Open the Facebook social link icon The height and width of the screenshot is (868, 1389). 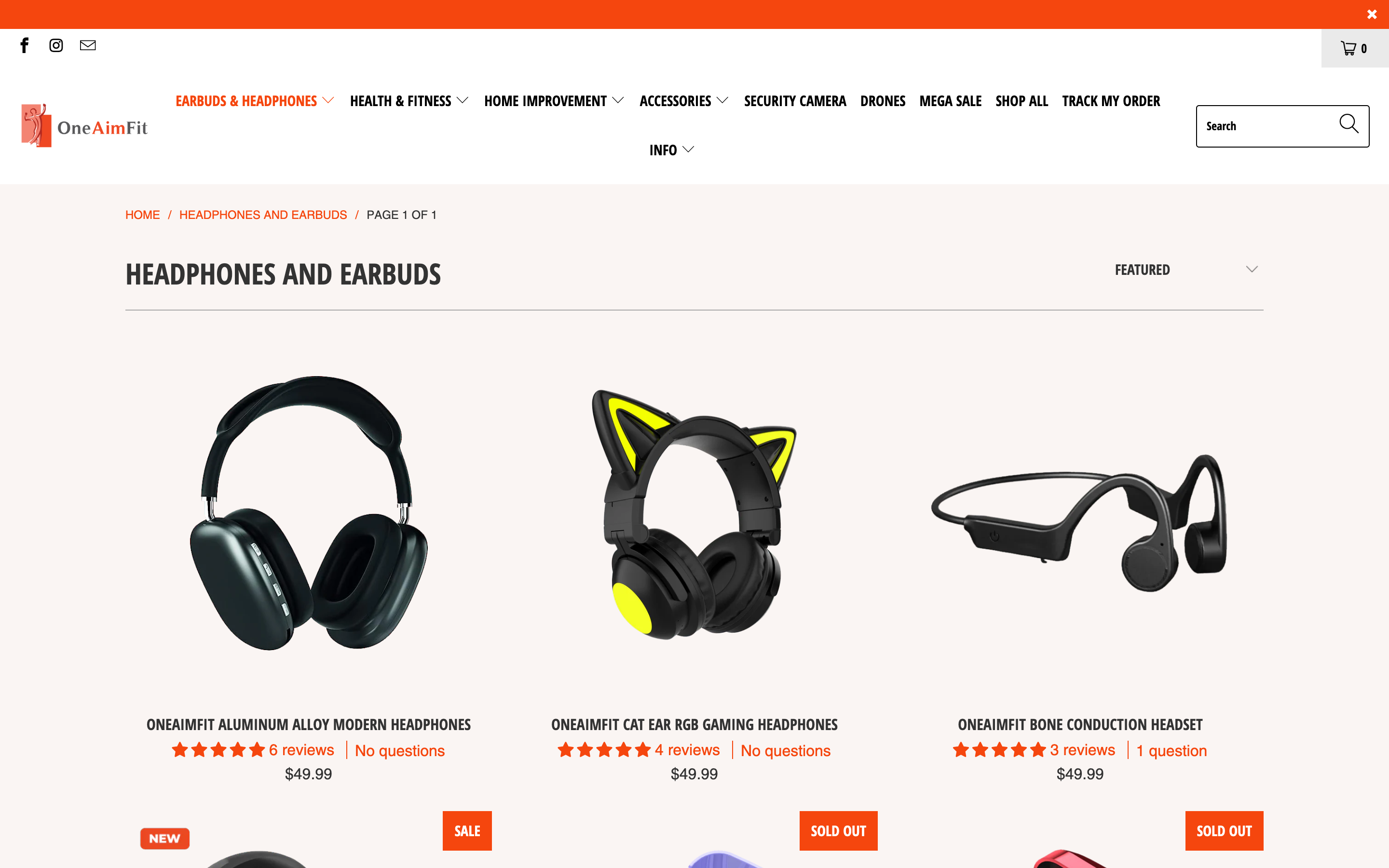24,45
